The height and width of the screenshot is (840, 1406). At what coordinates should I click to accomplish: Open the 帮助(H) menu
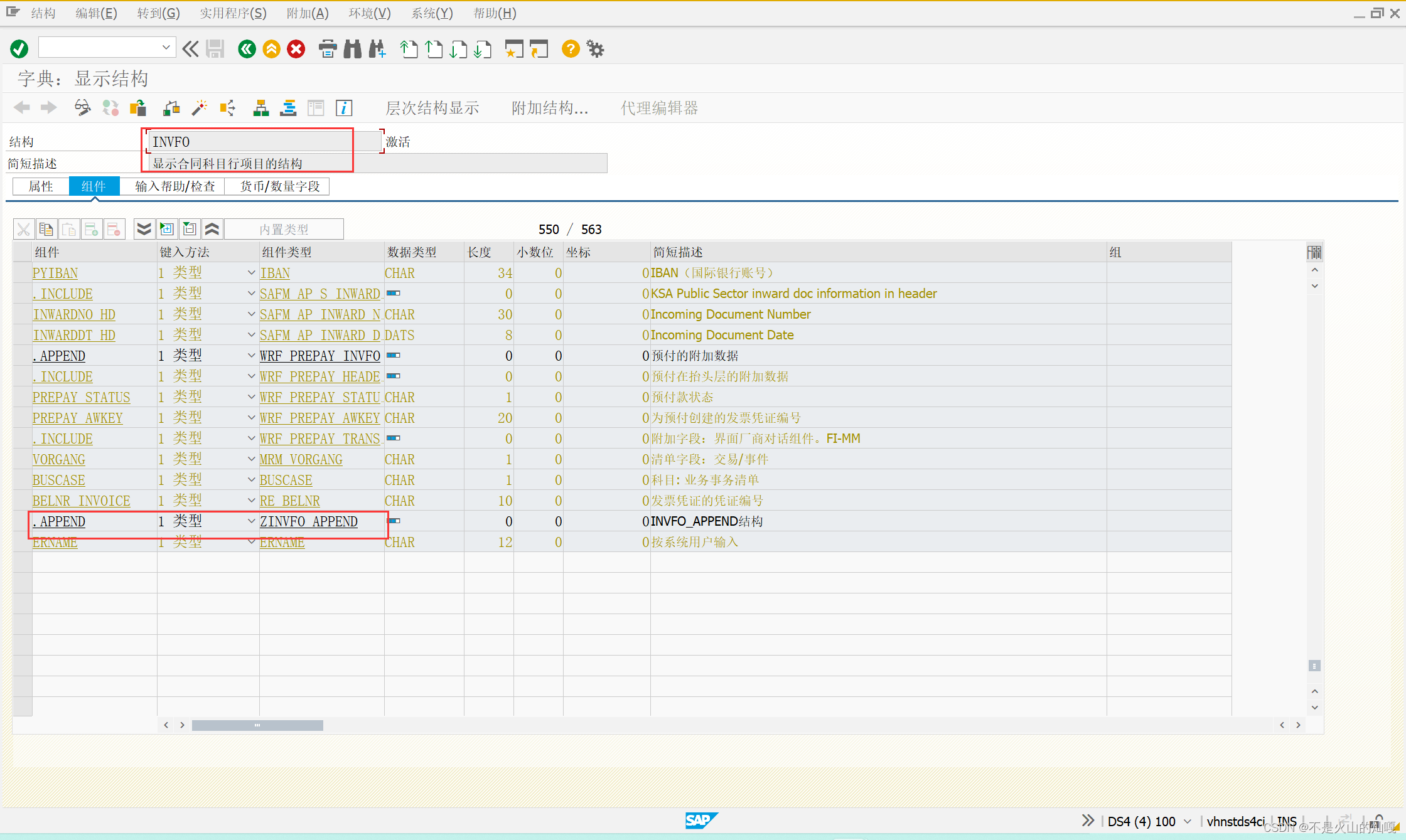[495, 13]
